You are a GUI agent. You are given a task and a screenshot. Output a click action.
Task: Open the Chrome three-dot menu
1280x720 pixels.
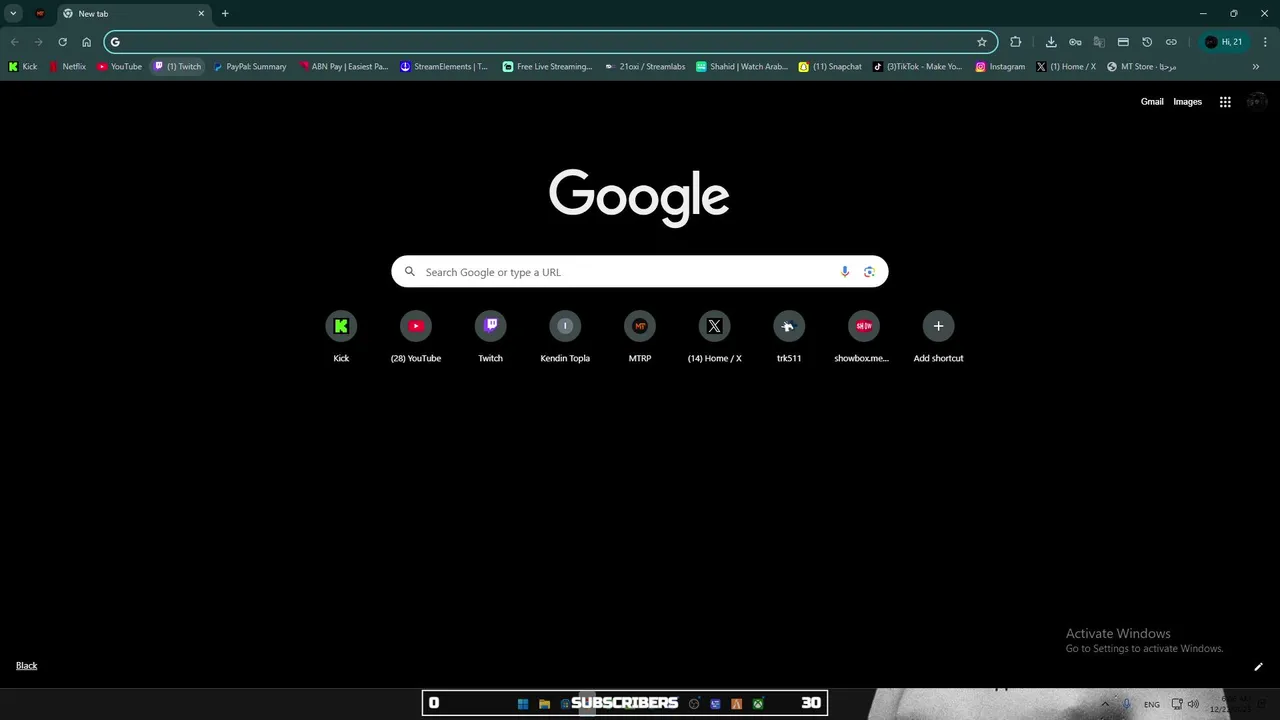pyautogui.click(x=1264, y=42)
